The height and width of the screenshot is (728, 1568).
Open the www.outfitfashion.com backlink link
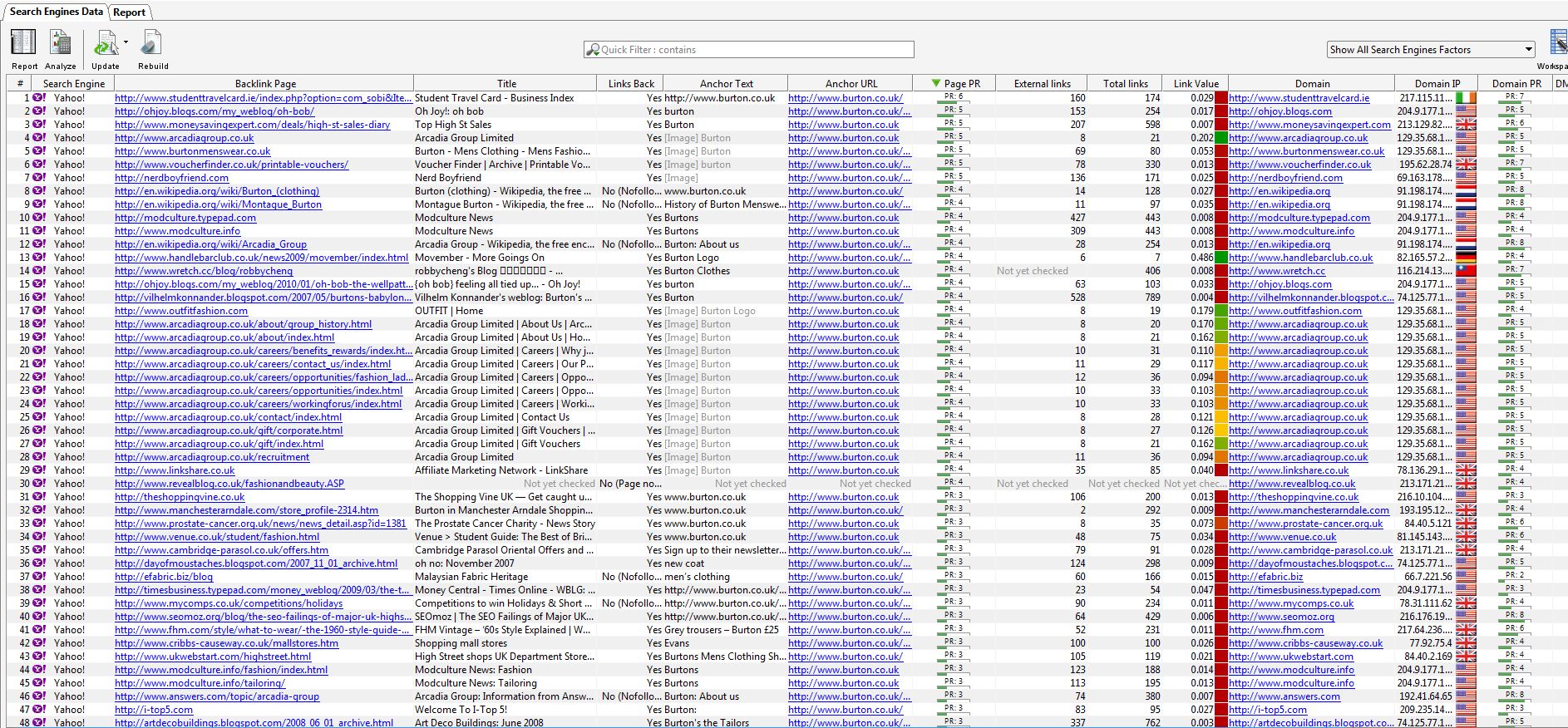click(181, 311)
